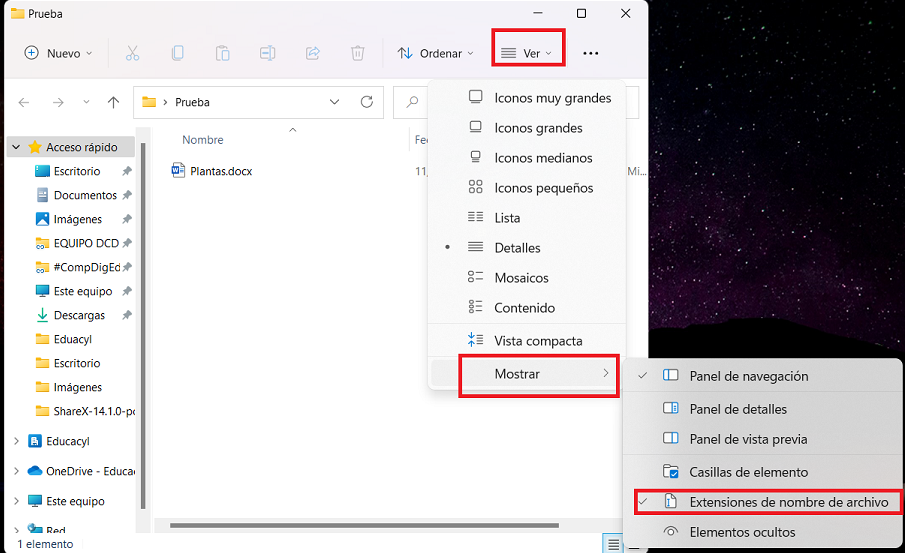
Task: Collapse the Acceso rápido tree node
Action: click(16, 147)
